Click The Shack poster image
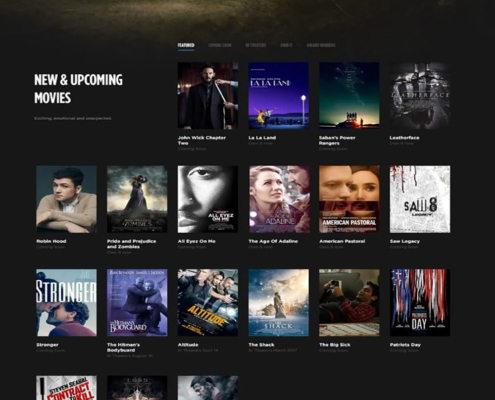Viewport: 495px width, 400px height. pos(278,303)
